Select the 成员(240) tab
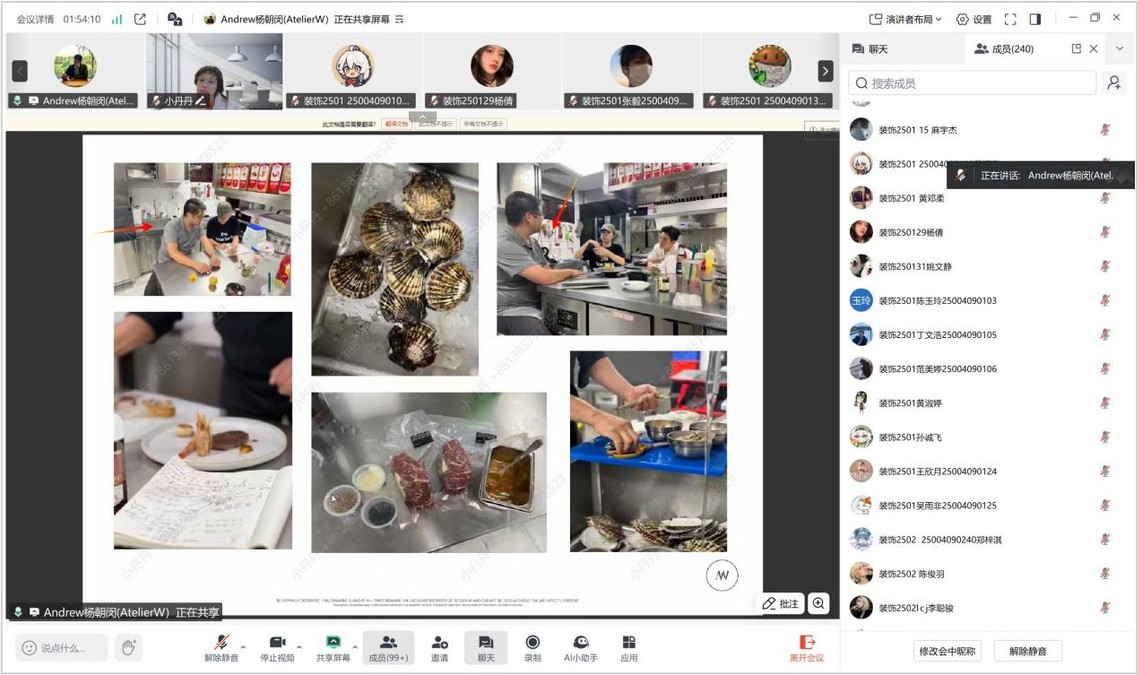Viewport: 1138px width, 675px height. [x=1004, y=49]
